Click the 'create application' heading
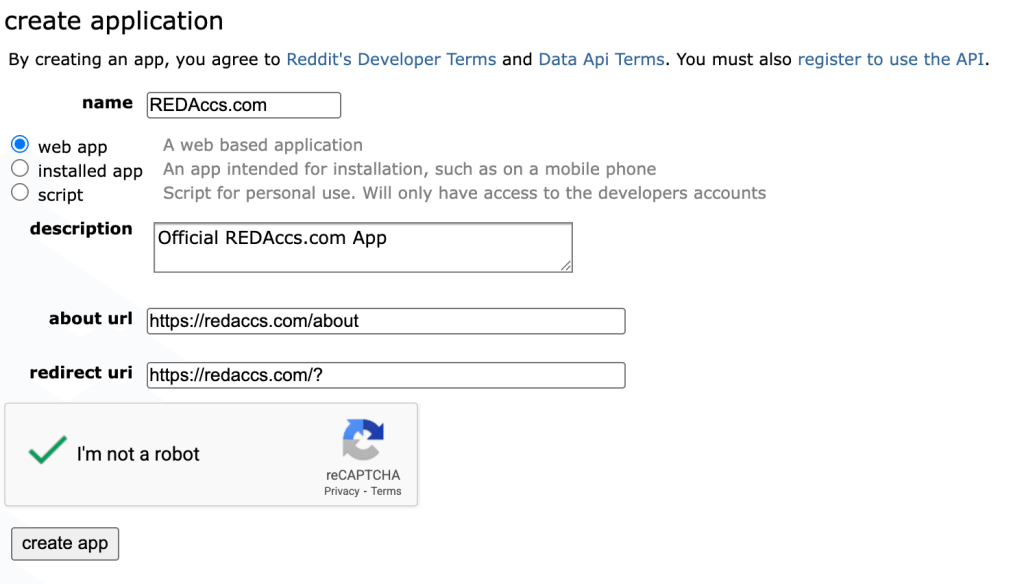This screenshot has height=584, width=1024. click(x=114, y=21)
